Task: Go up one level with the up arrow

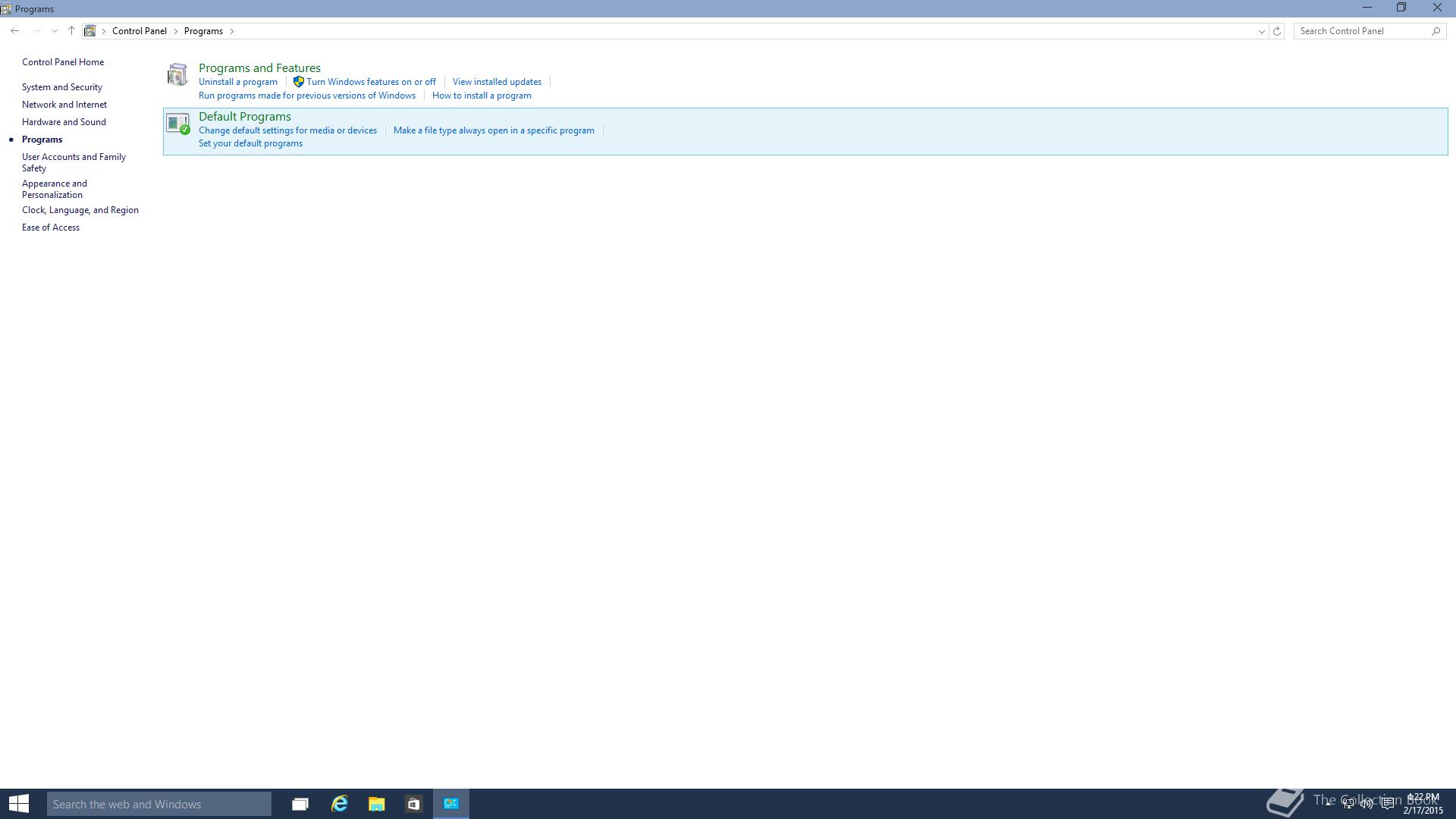Action: [x=71, y=31]
